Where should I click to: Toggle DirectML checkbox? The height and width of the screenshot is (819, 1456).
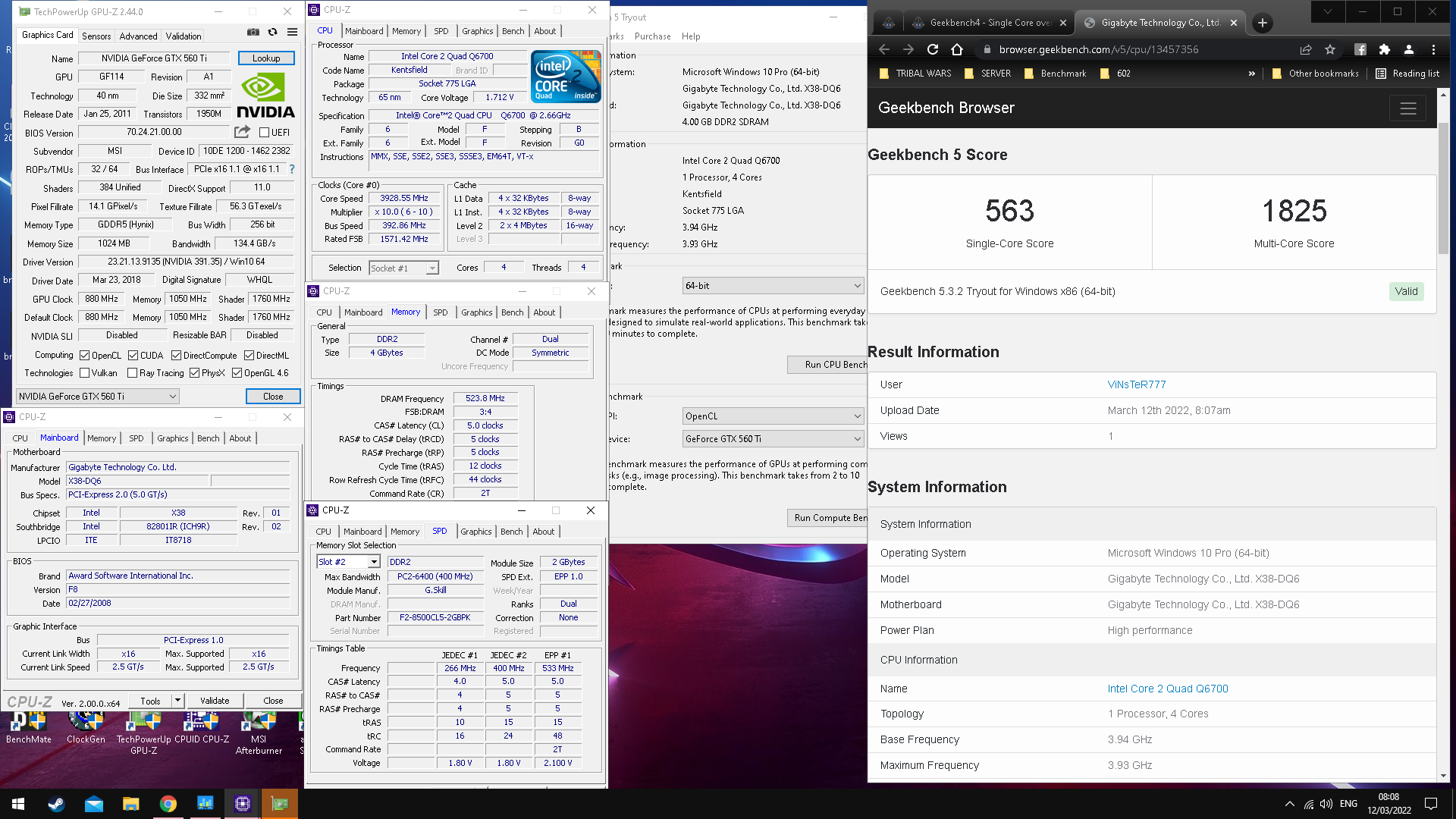[x=249, y=356]
